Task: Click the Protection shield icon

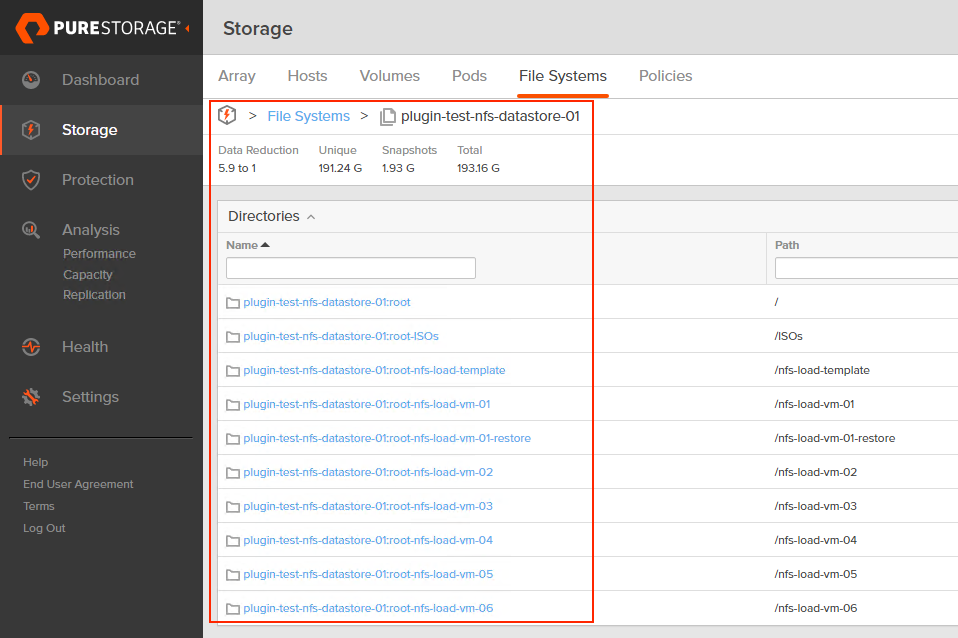Action: [x=31, y=180]
